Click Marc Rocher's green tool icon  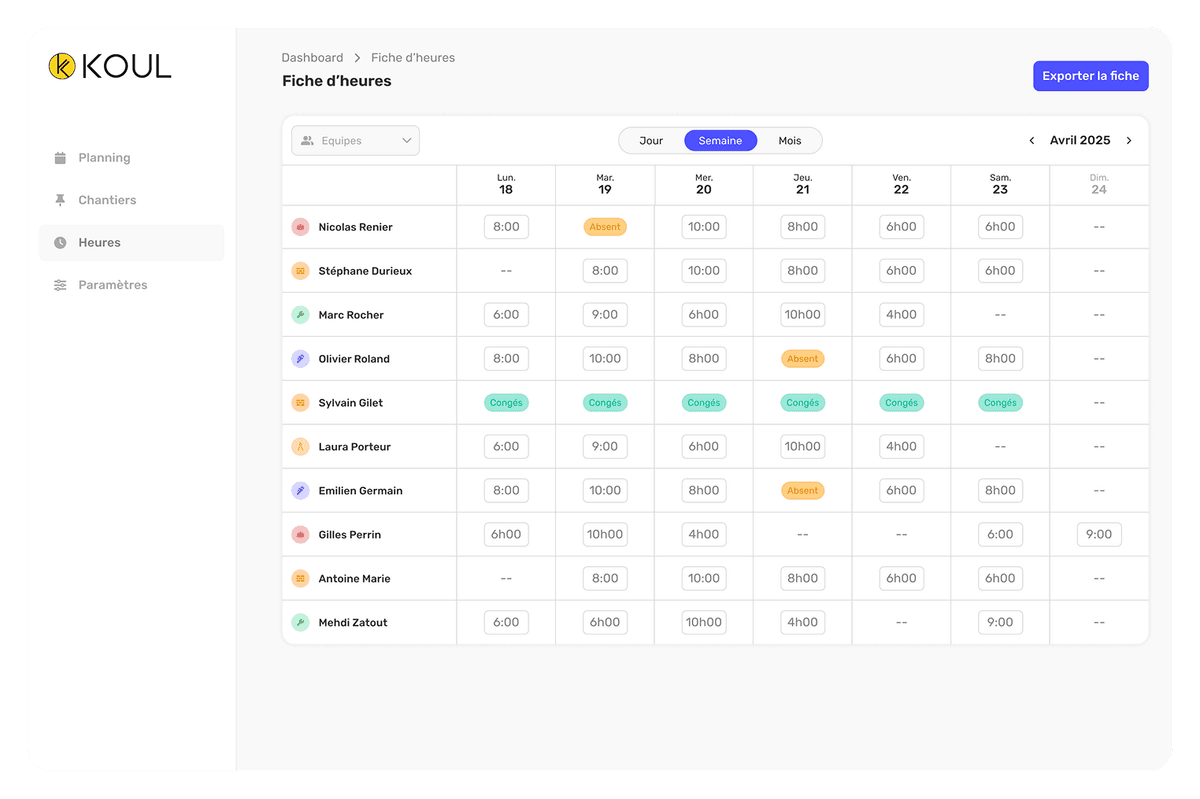pos(300,315)
